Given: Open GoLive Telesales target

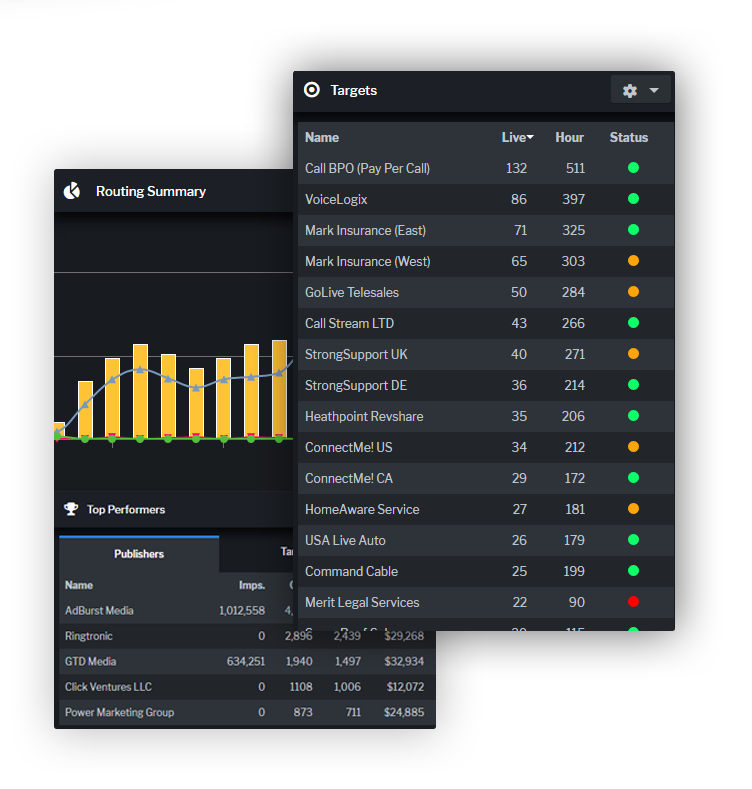Looking at the screenshot, I should [352, 292].
